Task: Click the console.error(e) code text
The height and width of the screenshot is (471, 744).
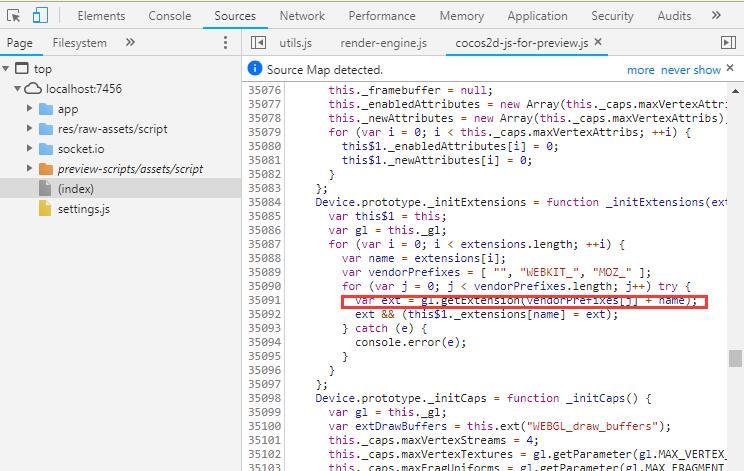Action: coord(410,342)
